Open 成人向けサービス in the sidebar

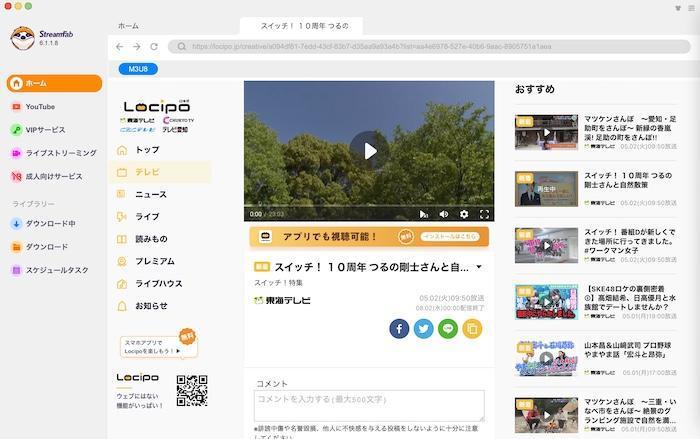(47, 176)
